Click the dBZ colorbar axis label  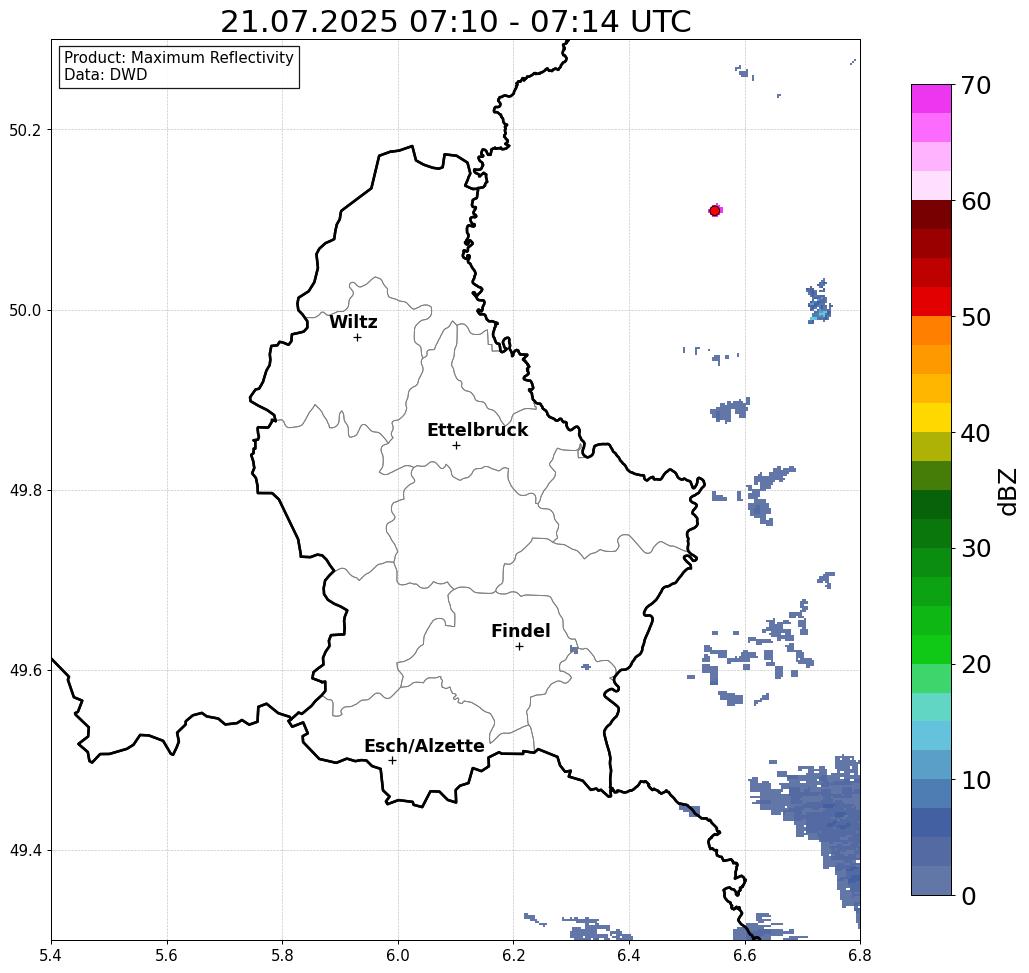(x=1007, y=492)
